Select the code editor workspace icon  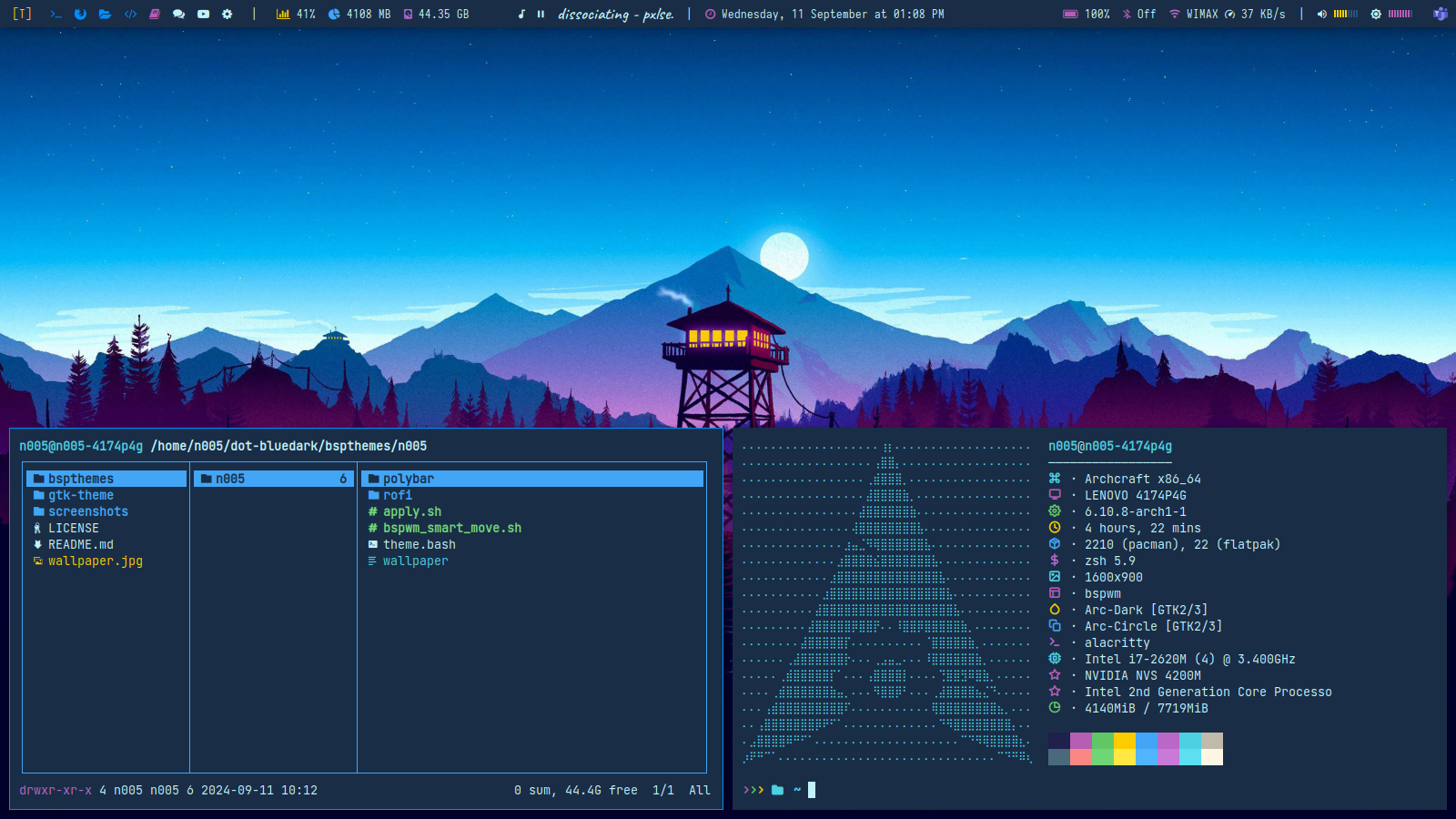pyautogui.click(x=130, y=14)
